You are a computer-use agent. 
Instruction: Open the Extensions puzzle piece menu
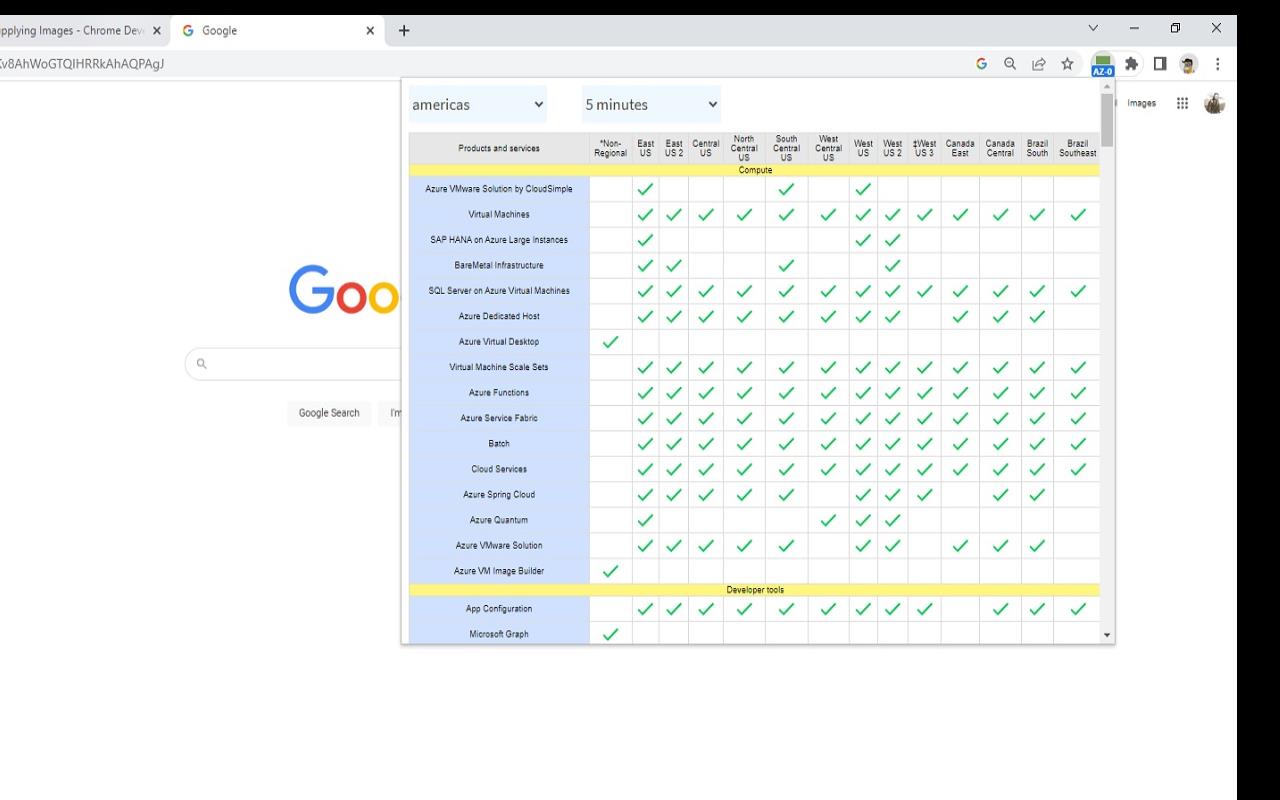[x=1131, y=64]
